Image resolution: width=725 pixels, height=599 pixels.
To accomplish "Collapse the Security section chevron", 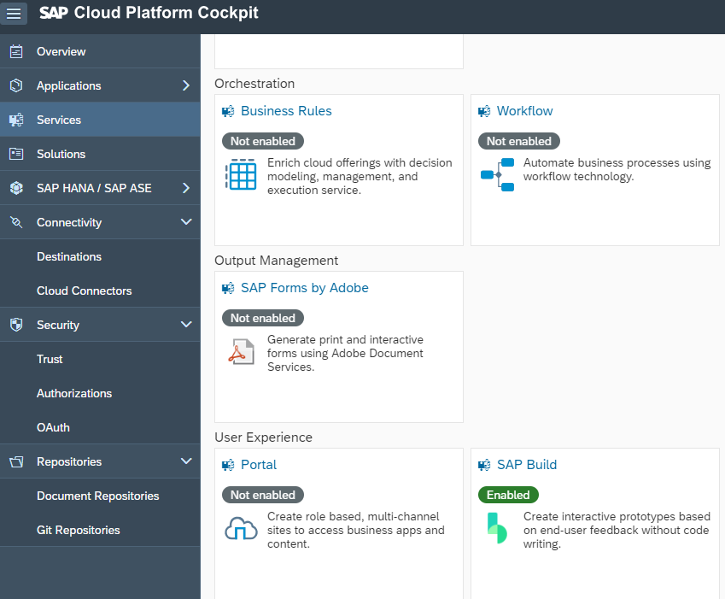I will click(x=186, y=324).
